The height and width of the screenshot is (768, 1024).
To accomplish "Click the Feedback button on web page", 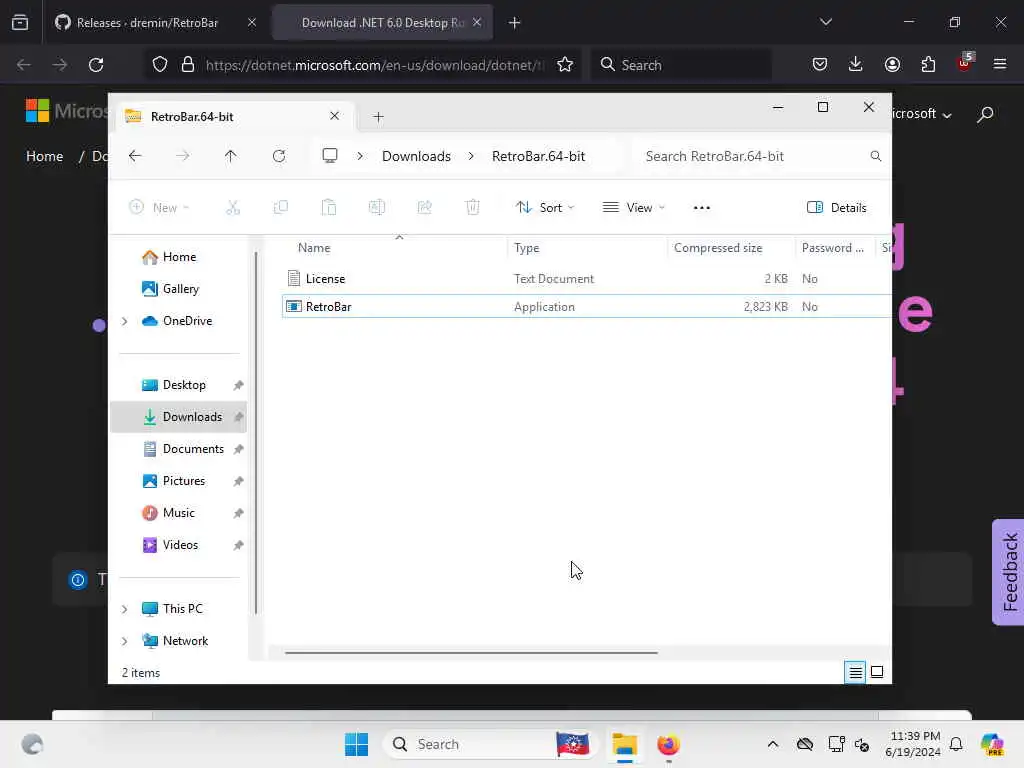I will 1008,572.
